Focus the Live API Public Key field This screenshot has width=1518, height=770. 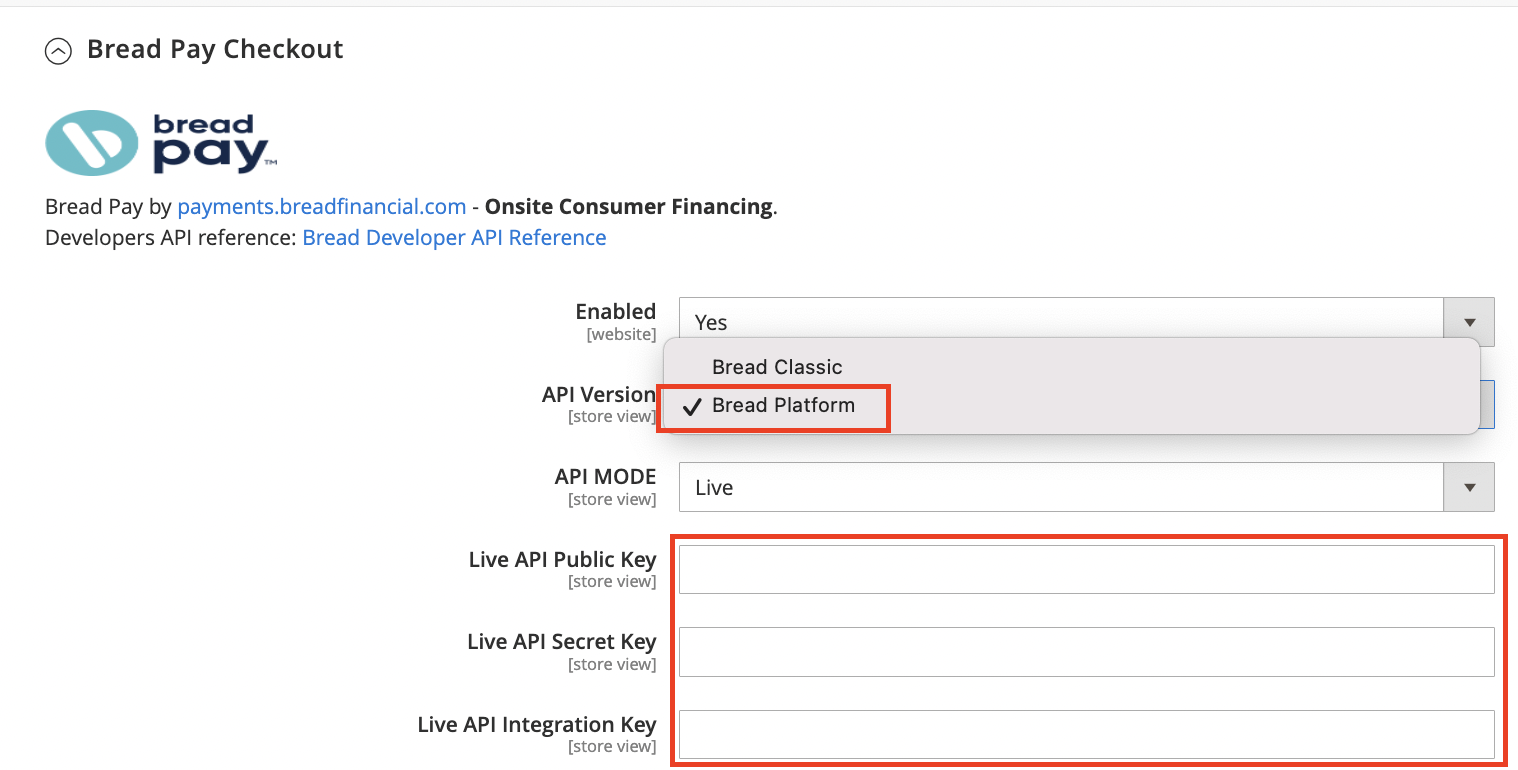coord(1086,570)
